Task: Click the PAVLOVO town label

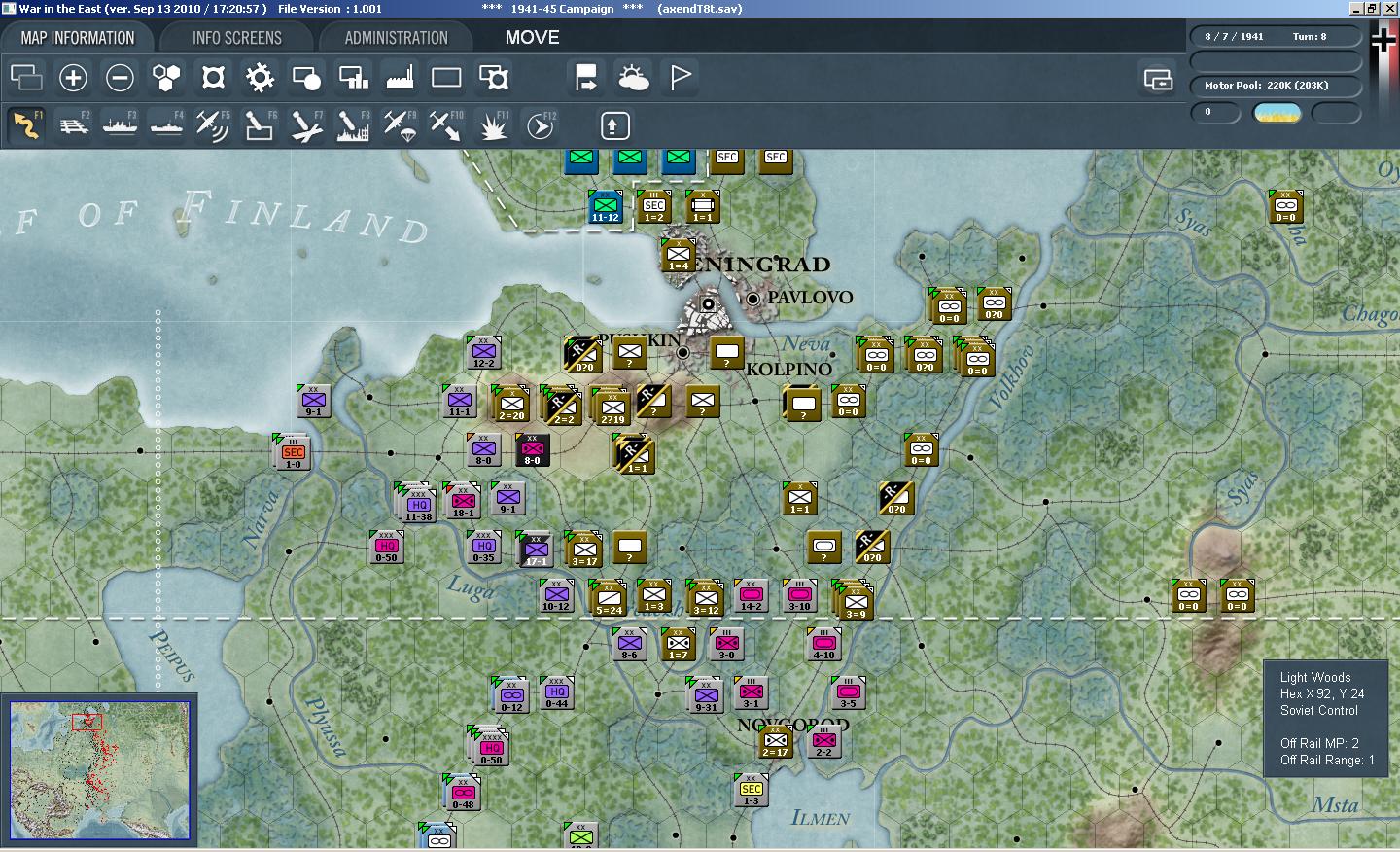Action: [x=810, y=298]
